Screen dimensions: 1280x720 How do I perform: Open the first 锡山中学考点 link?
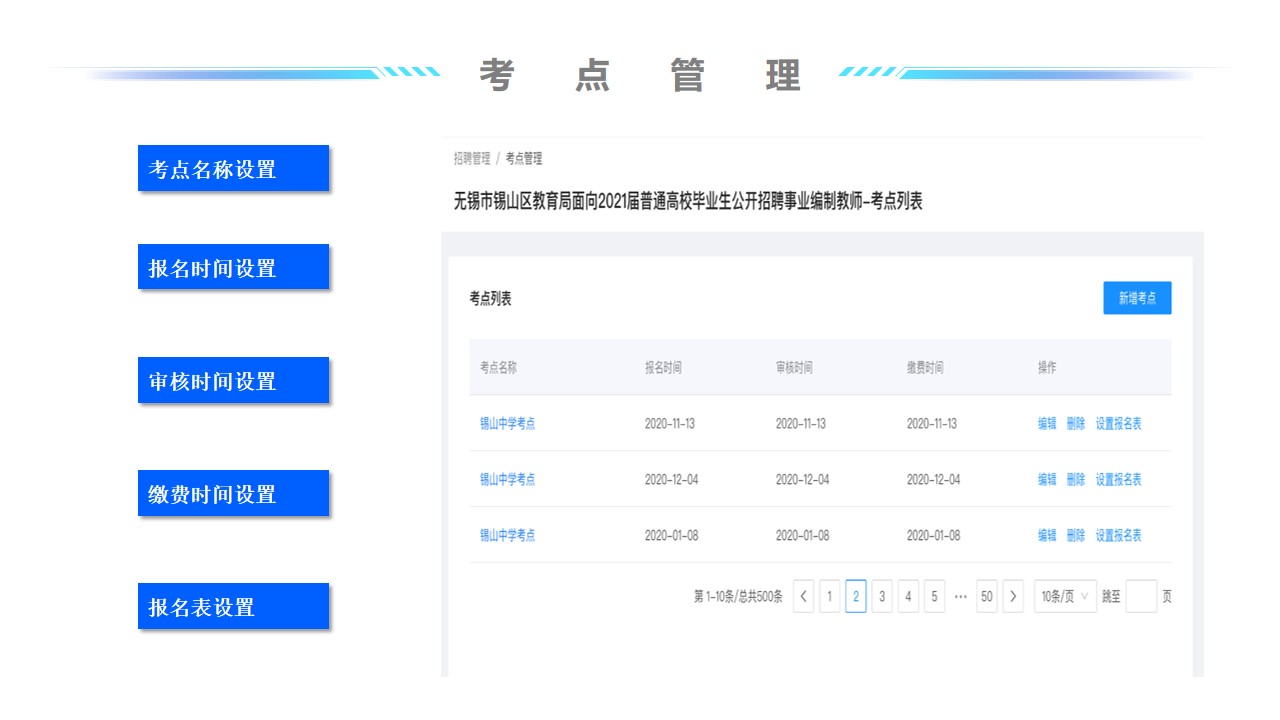click(x=507, y=424)
